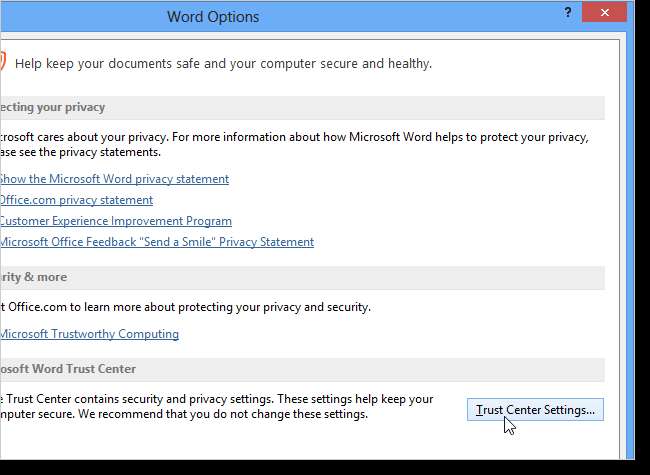Open the Office.com privacy statement link
The width and height of the screenshot is (650, 475).
[x=76, y=200]
